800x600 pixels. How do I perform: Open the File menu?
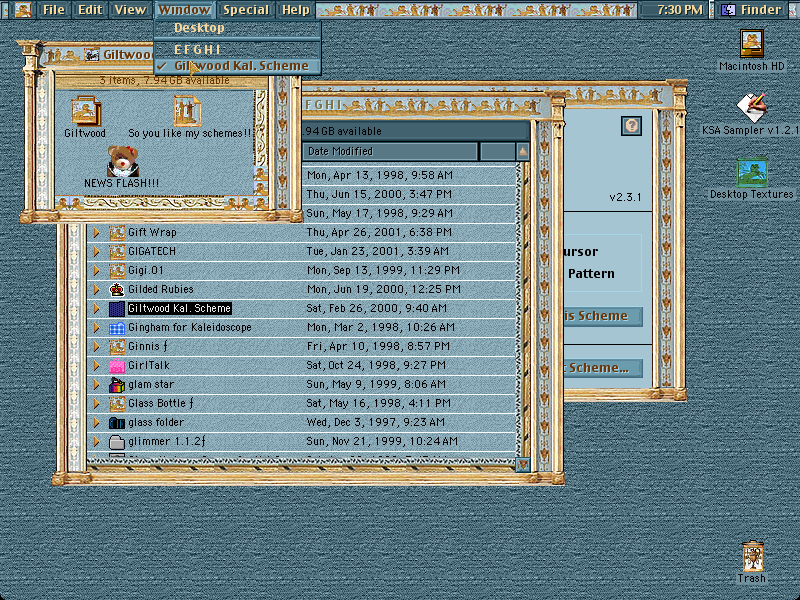click(x=54, y=10)
